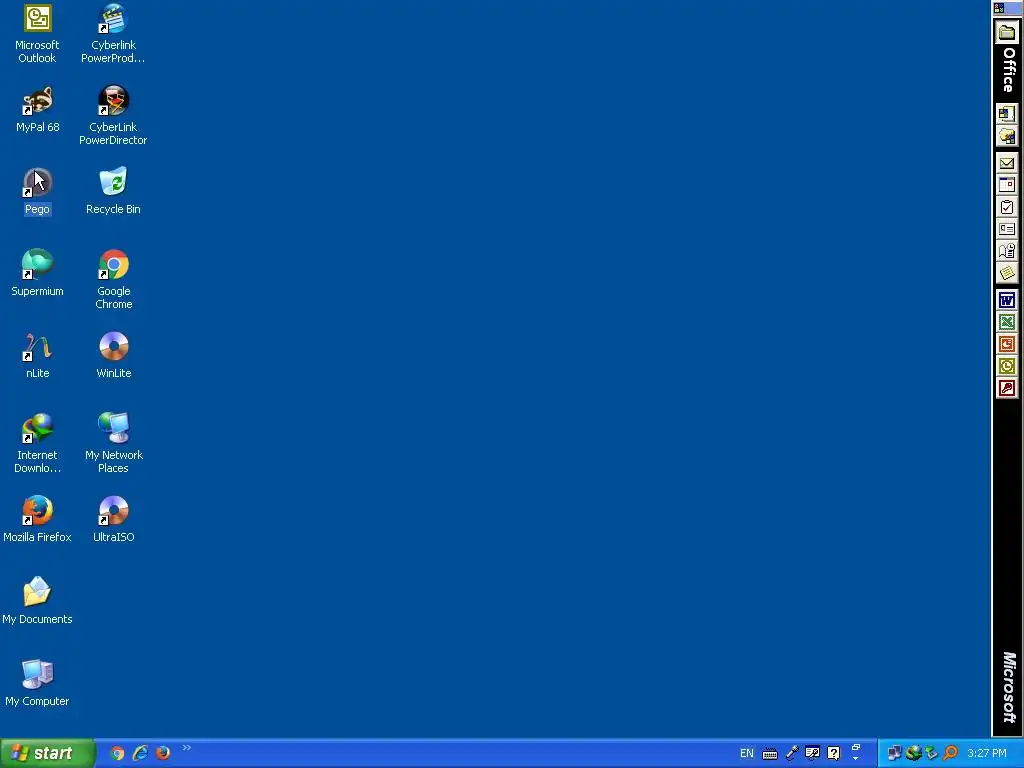Launch Firefox from the Quick Launch bar
Screen dimensions: 1024x768
[x=163, y=753]
